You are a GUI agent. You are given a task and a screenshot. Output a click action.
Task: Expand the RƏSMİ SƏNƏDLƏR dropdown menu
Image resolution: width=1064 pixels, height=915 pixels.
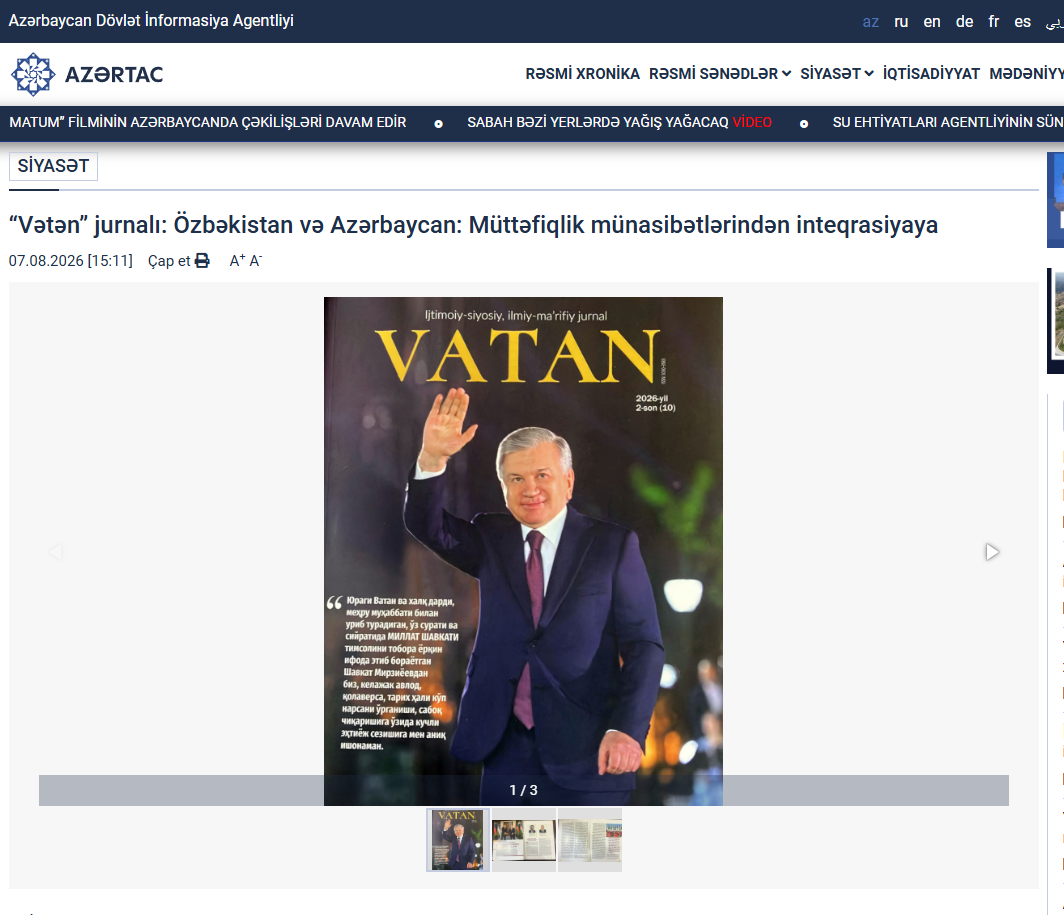719,73
